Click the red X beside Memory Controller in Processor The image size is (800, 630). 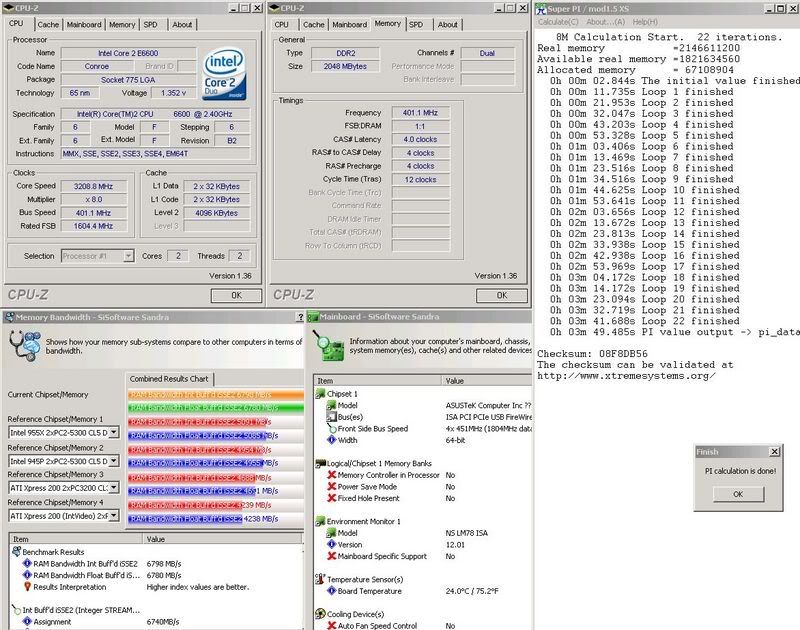[x=331, y=475]
